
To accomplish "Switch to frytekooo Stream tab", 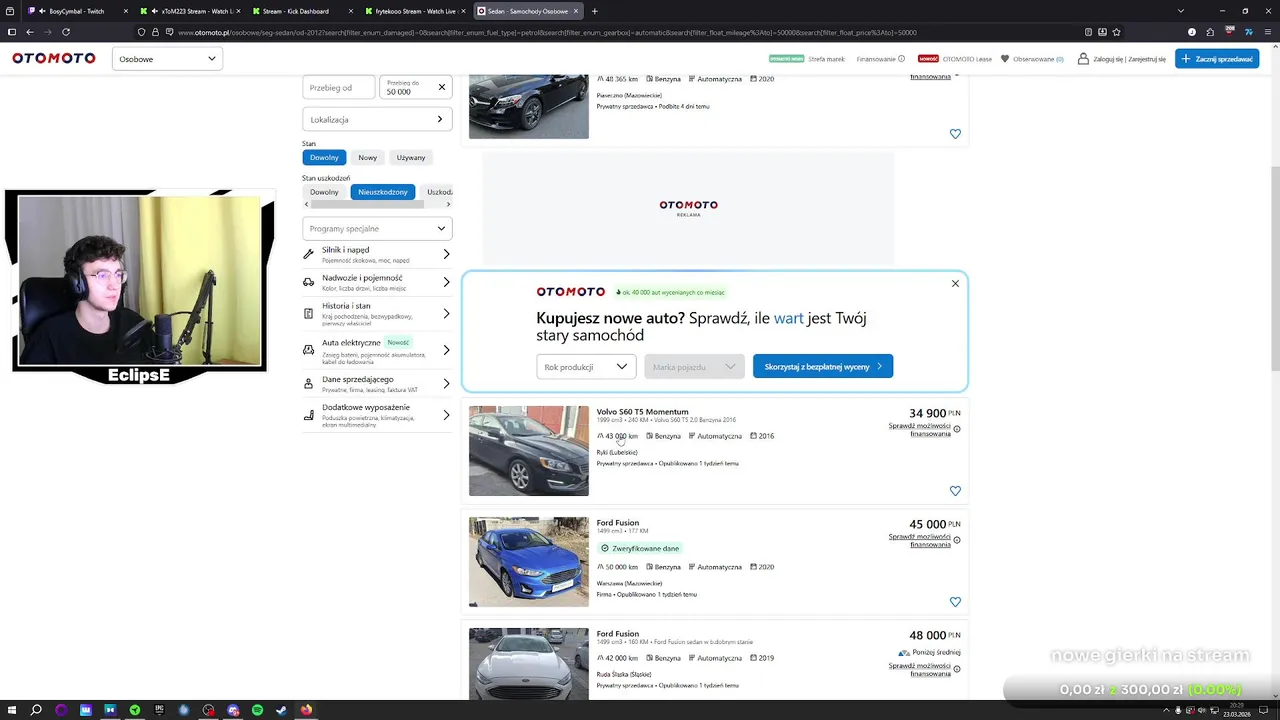I will tap(414, 11).
